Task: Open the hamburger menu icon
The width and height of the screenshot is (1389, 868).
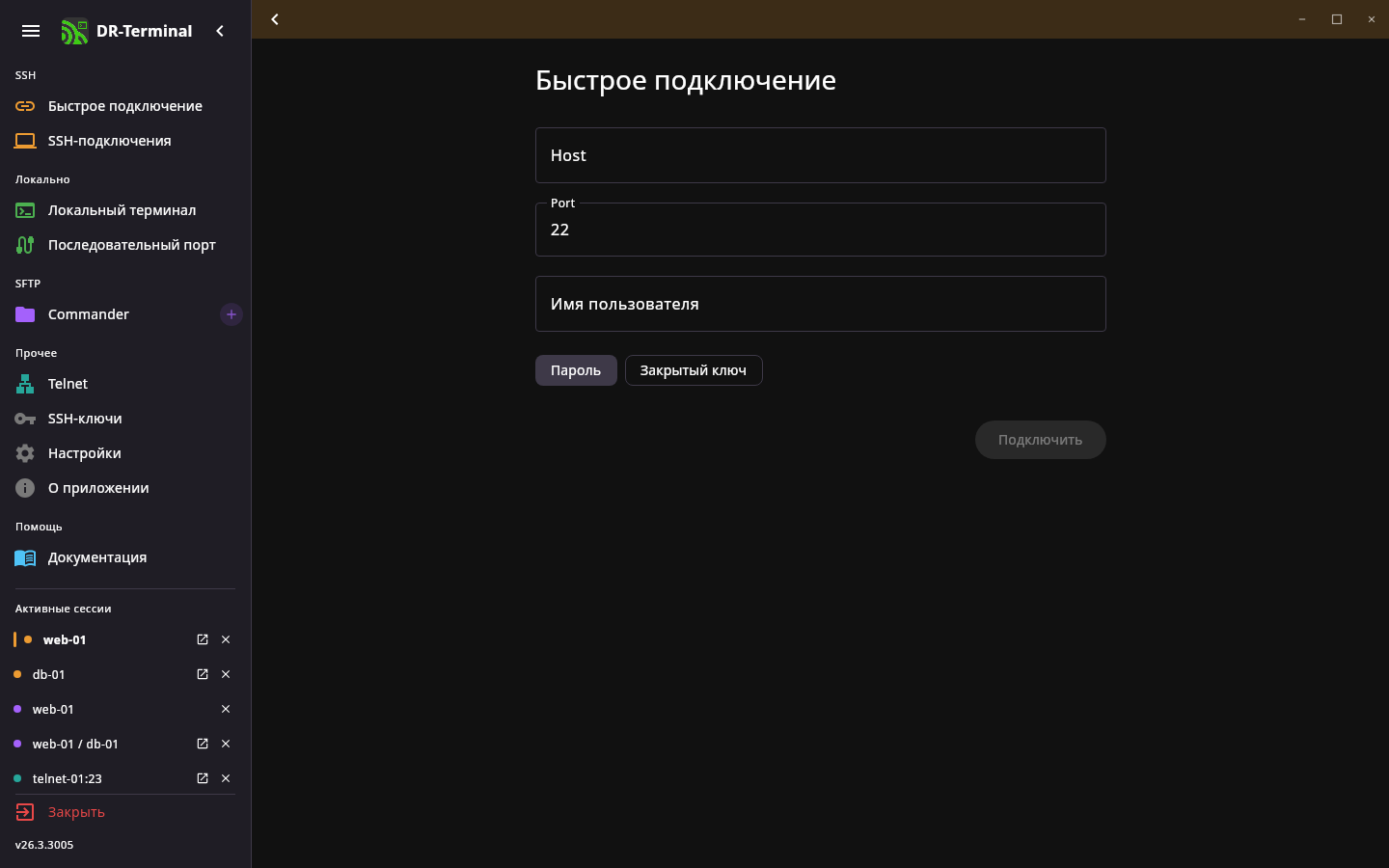Action: coord(31,31)
